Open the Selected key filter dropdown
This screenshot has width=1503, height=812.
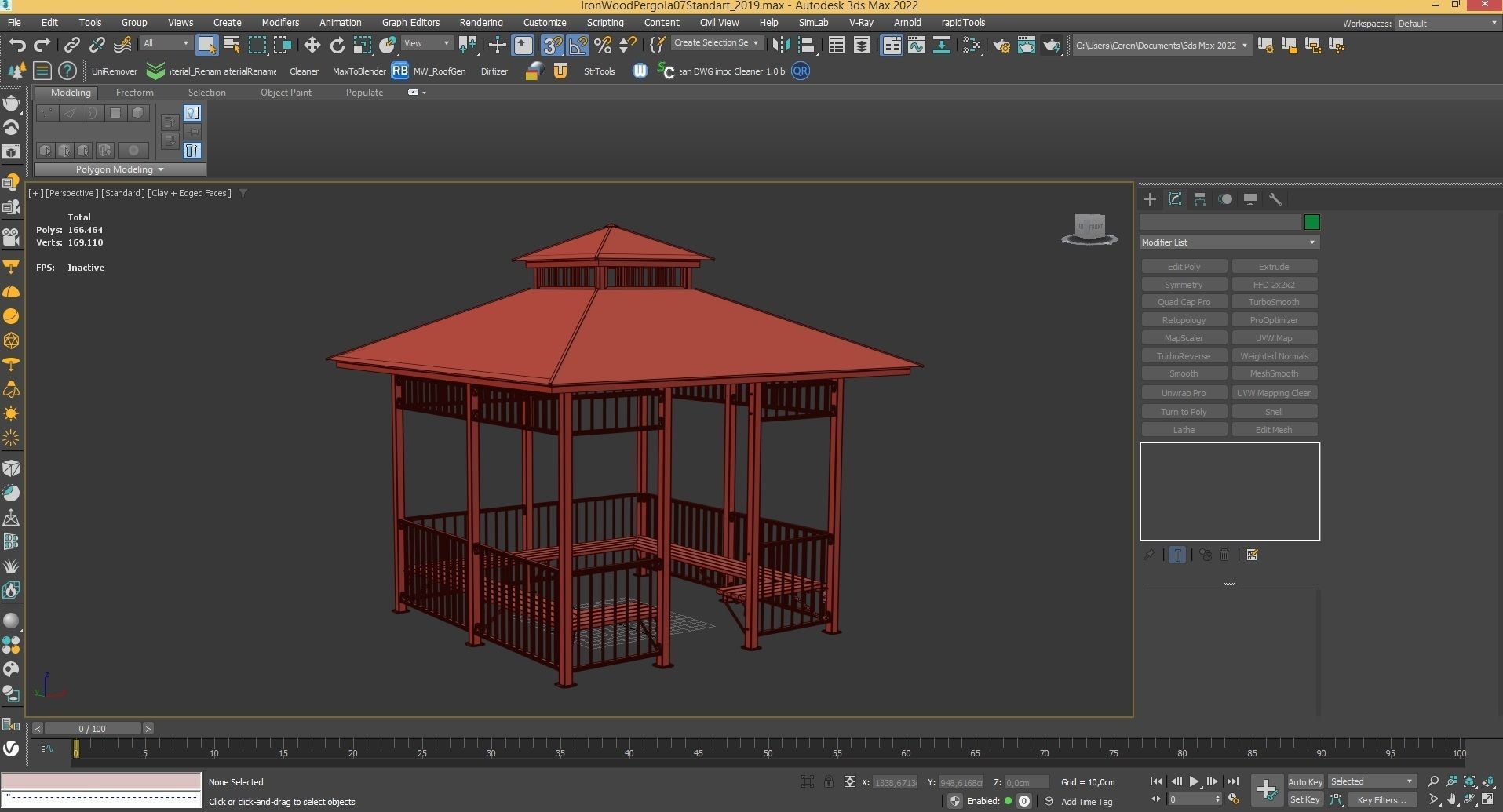pyautogui.click(x=1371, y=781)
